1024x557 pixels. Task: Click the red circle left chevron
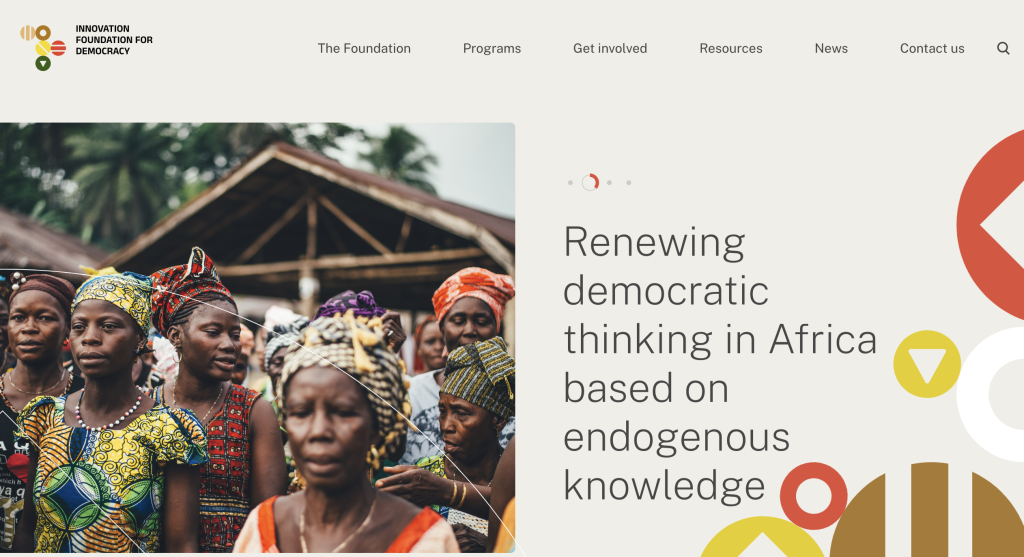995,224
